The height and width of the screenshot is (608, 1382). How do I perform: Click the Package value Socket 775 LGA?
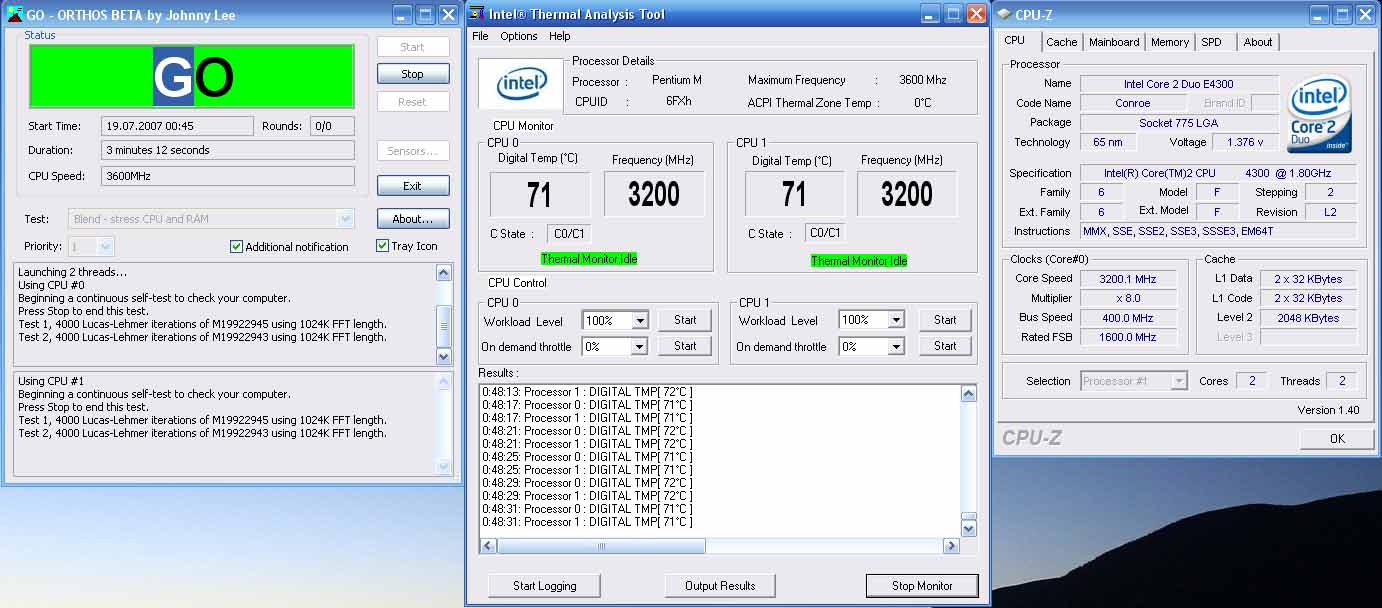(x=1179, y=123)
